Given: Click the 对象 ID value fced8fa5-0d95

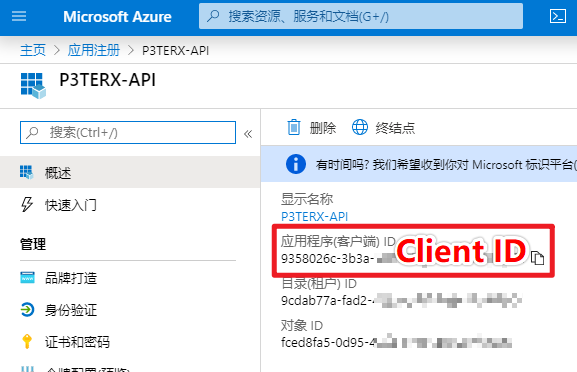Looking at the screenshot, I should 328,343.
